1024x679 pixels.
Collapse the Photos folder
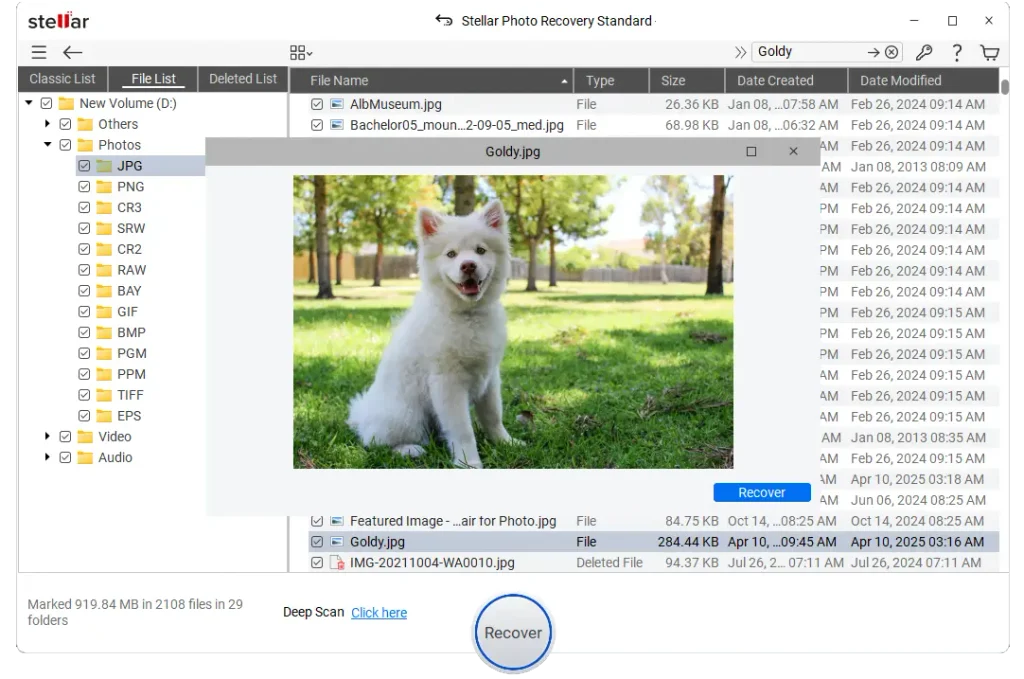(x=47, y=144)
